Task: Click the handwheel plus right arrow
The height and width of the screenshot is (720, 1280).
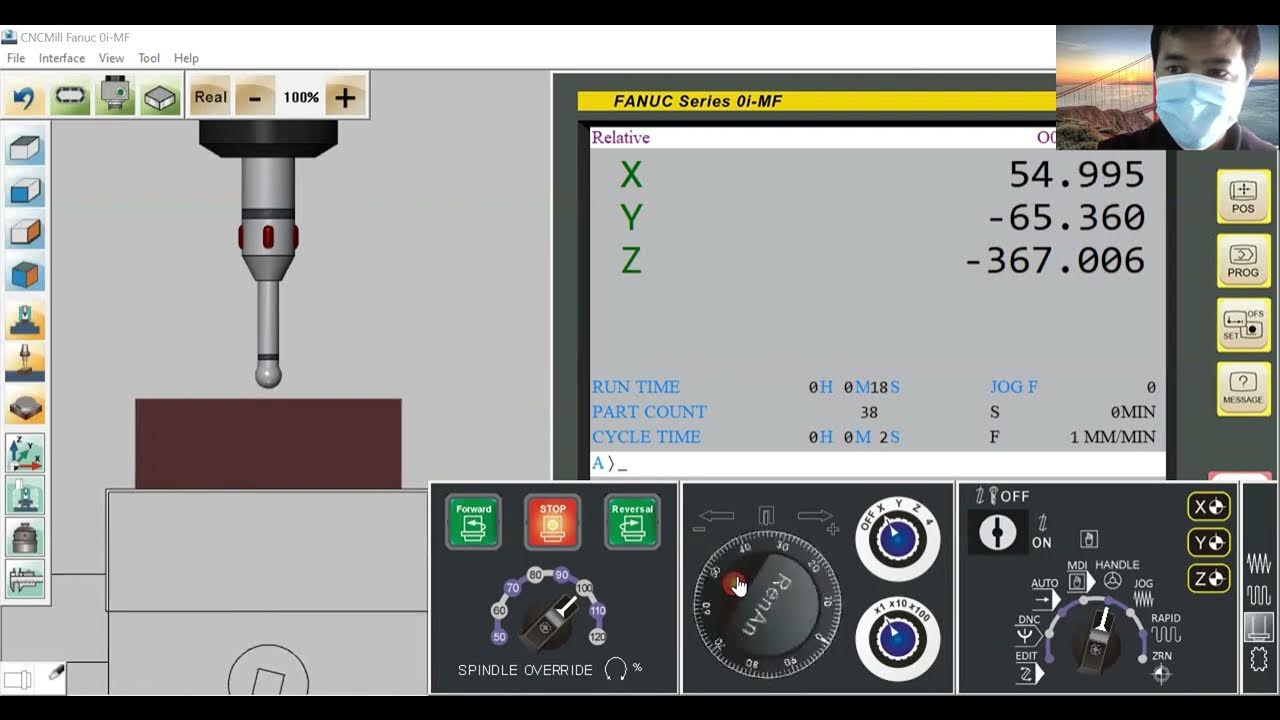Action: (x=816, y=518)
